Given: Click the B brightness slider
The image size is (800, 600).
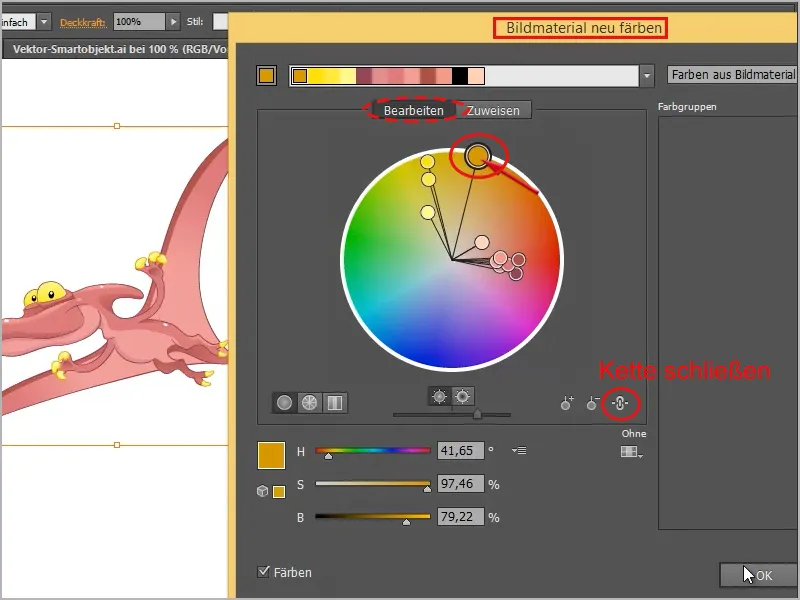Looking at the screenshot, I should (373, 516).
